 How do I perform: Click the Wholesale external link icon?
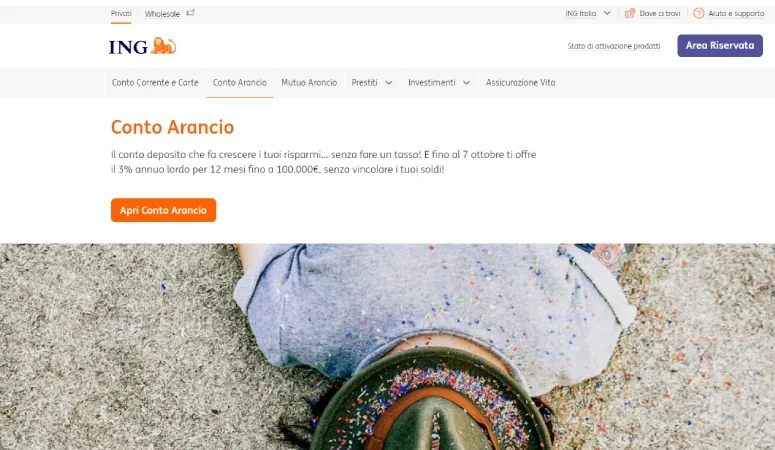pyautogui.click(x=190, y=13)
